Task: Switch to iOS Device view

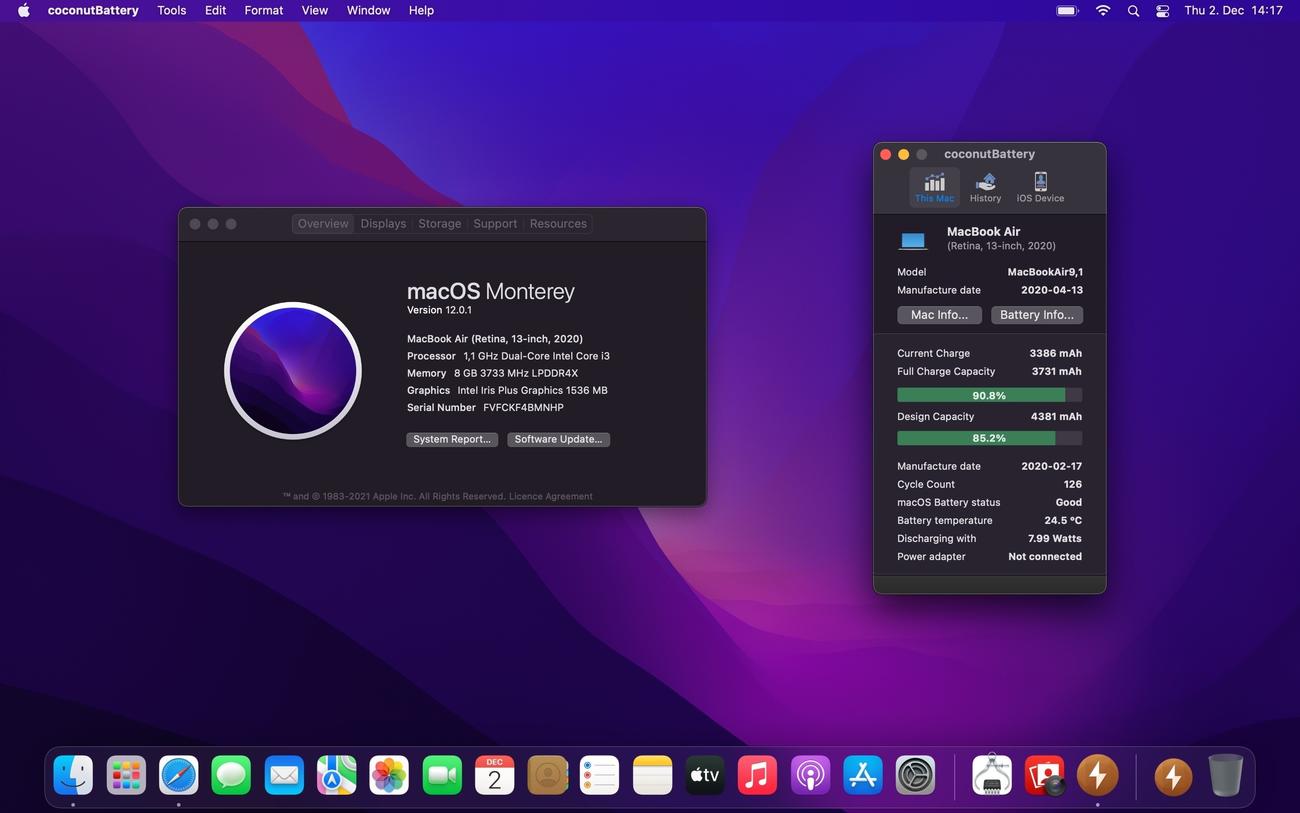Action: 1040,187
